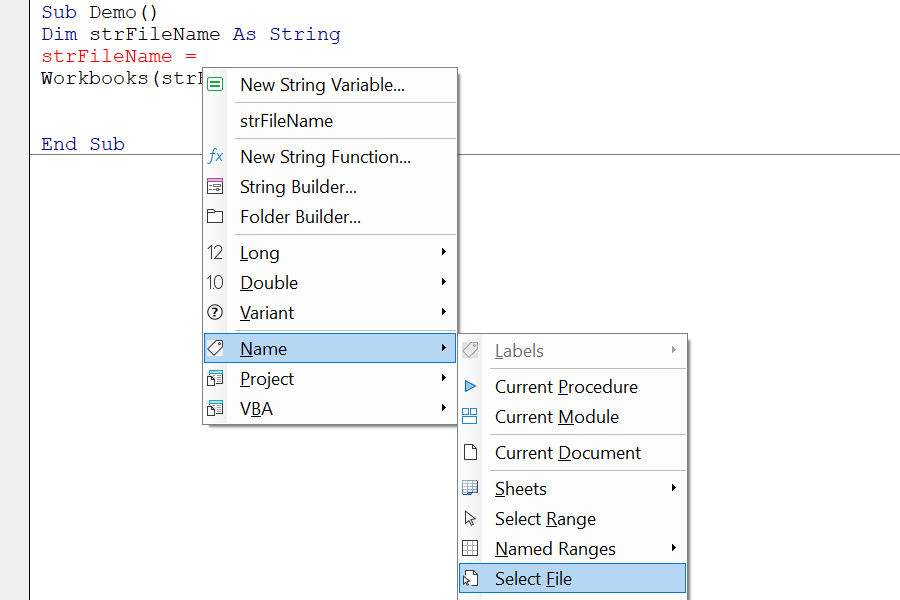Expand the Double submenu arrow
The image size is (900, 600).
(x=444, y=281)
